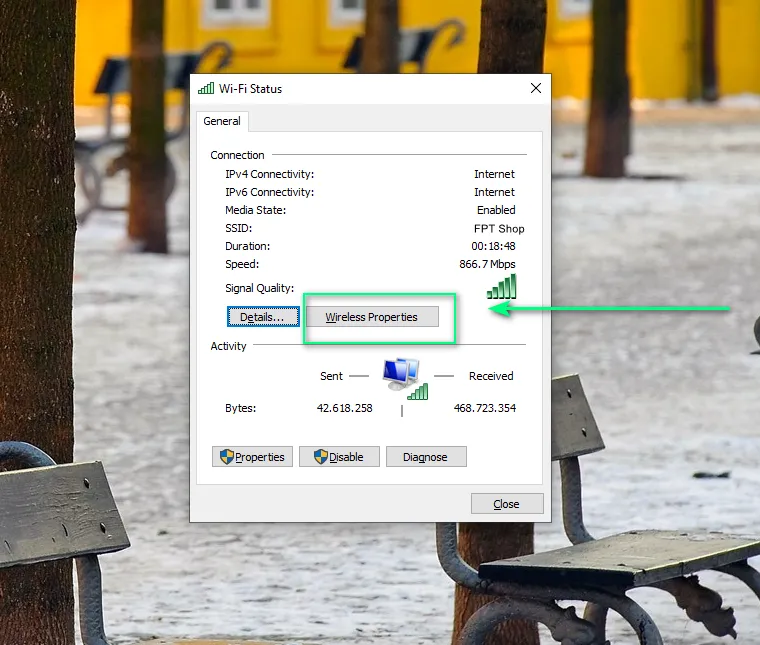
Task: Run Diagnose on the Wi-Fi connection
Action: pos(425,457)
